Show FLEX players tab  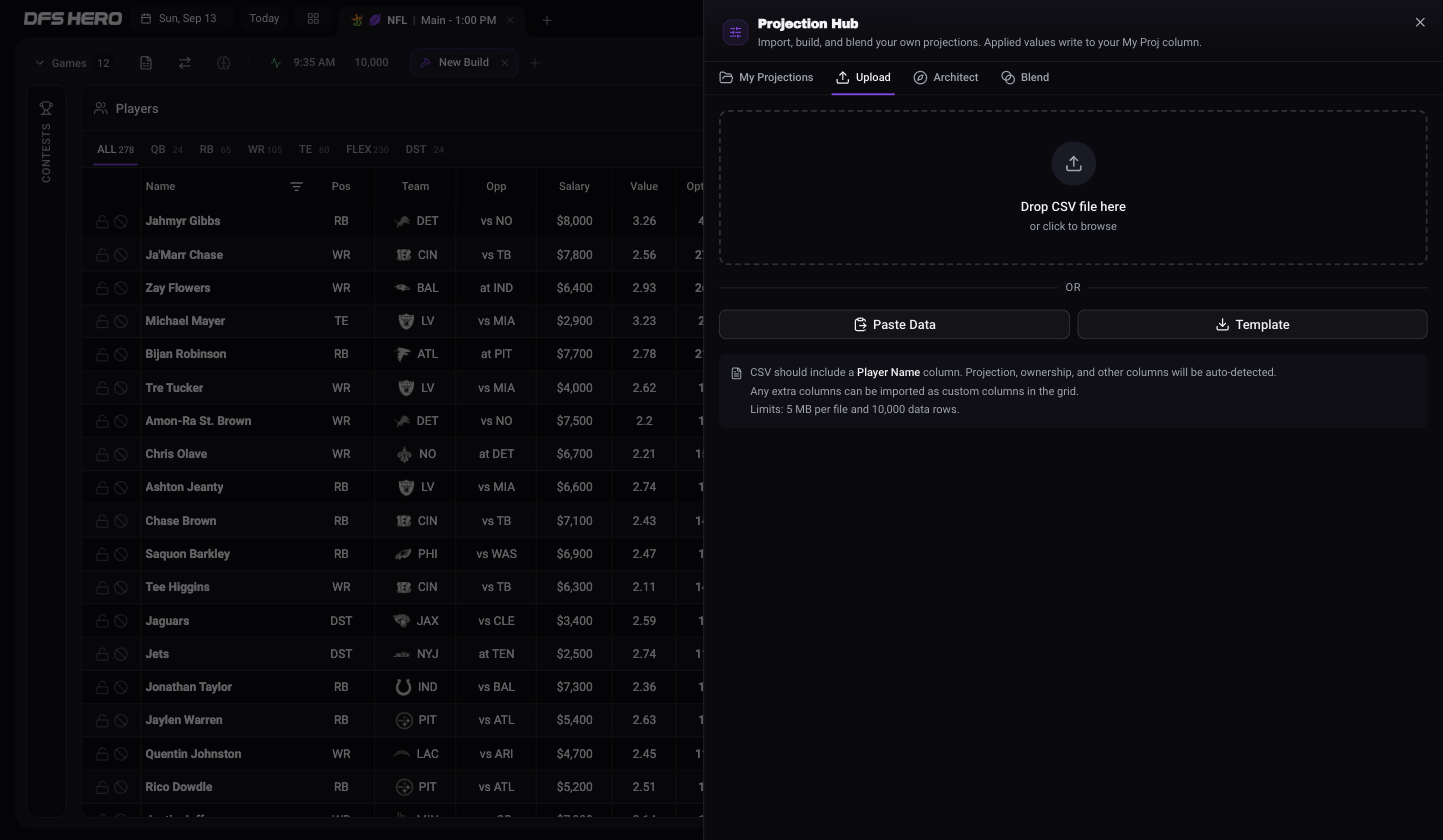point(367,149)
